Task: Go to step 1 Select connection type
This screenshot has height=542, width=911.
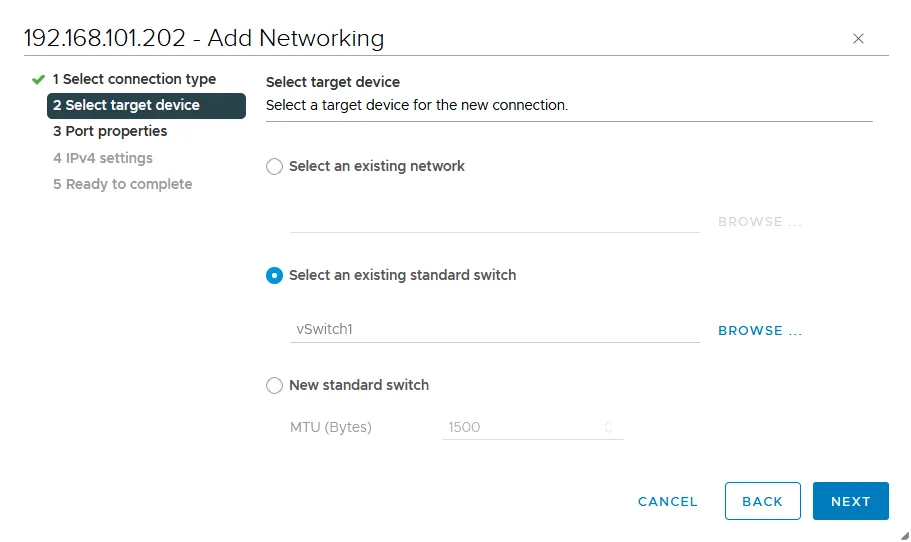Action: click(134, 79)
